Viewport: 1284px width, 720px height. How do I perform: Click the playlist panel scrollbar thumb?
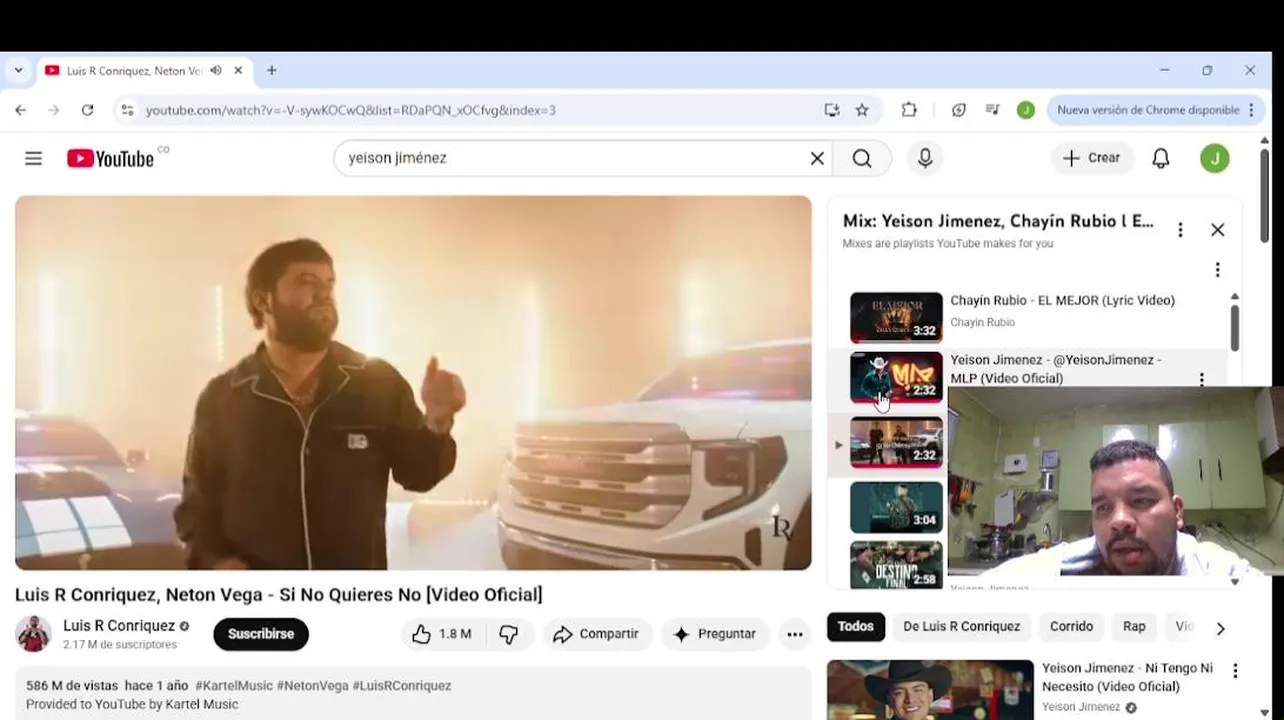pyautogui.click(x=1234, y=327)
